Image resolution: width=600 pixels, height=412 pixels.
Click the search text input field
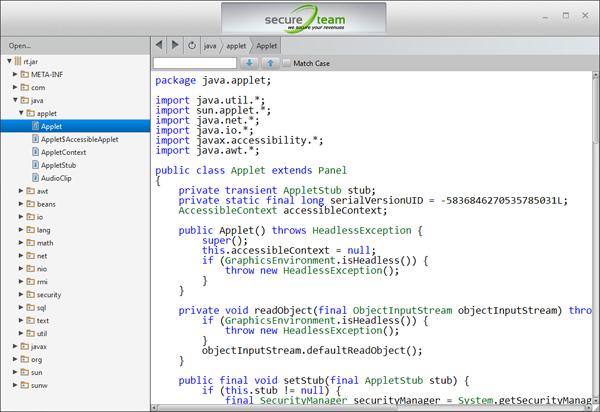tap(195, 63)
